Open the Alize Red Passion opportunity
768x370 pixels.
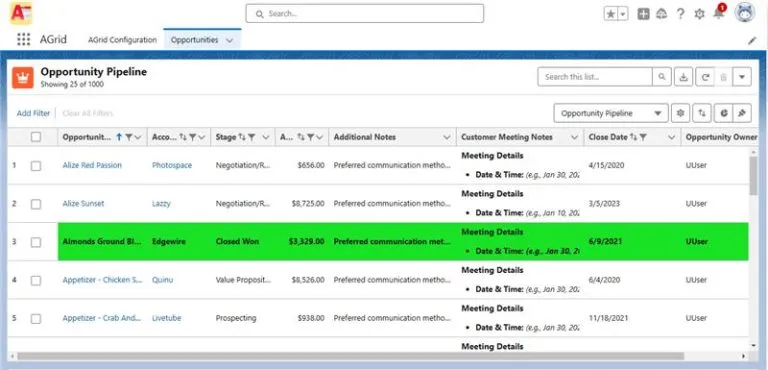click(92, 165)
